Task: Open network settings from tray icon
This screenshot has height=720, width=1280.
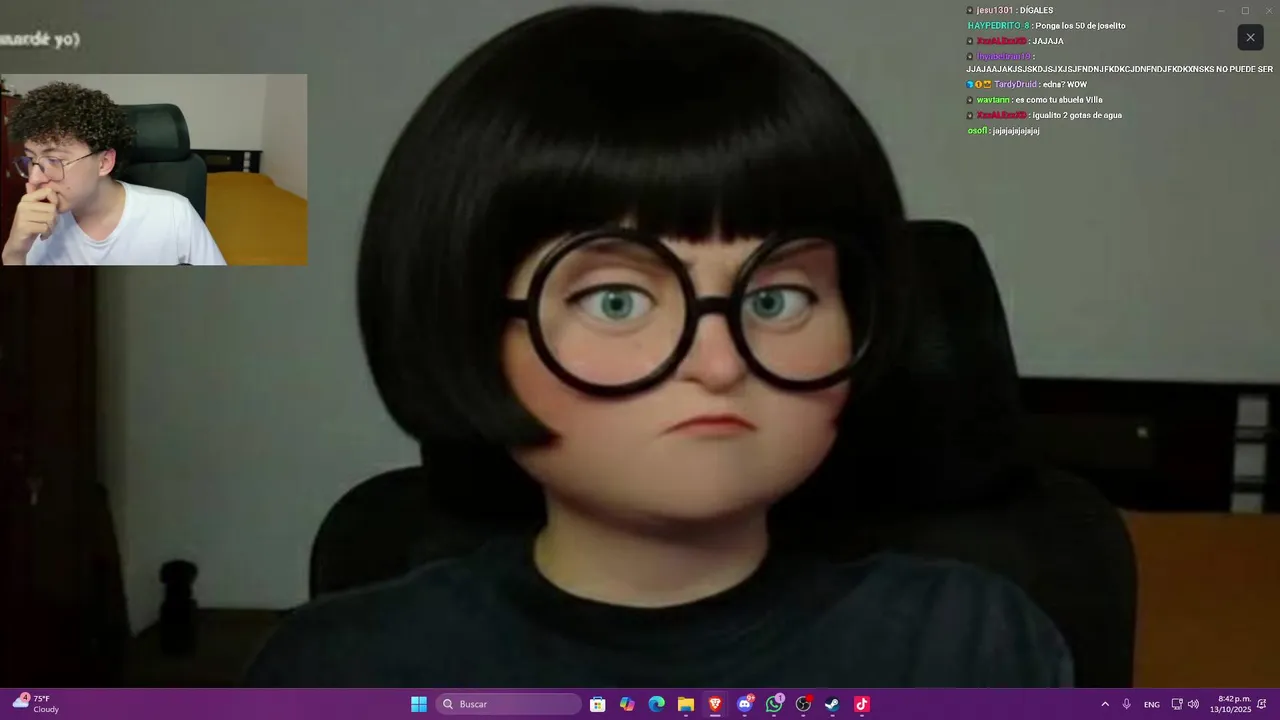Action: (1177, 704)
